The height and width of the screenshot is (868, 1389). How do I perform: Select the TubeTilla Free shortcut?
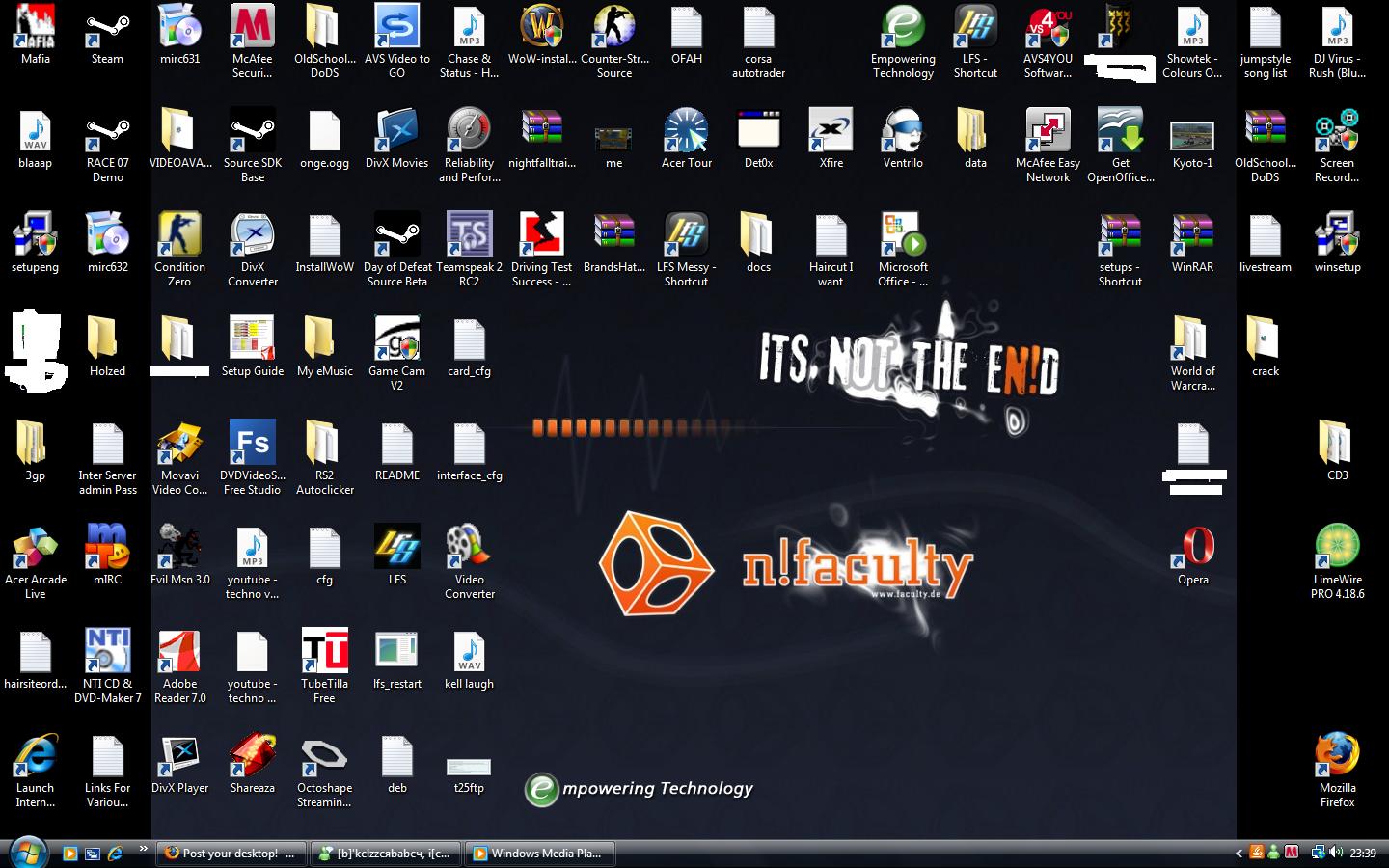tap(324, 666)
